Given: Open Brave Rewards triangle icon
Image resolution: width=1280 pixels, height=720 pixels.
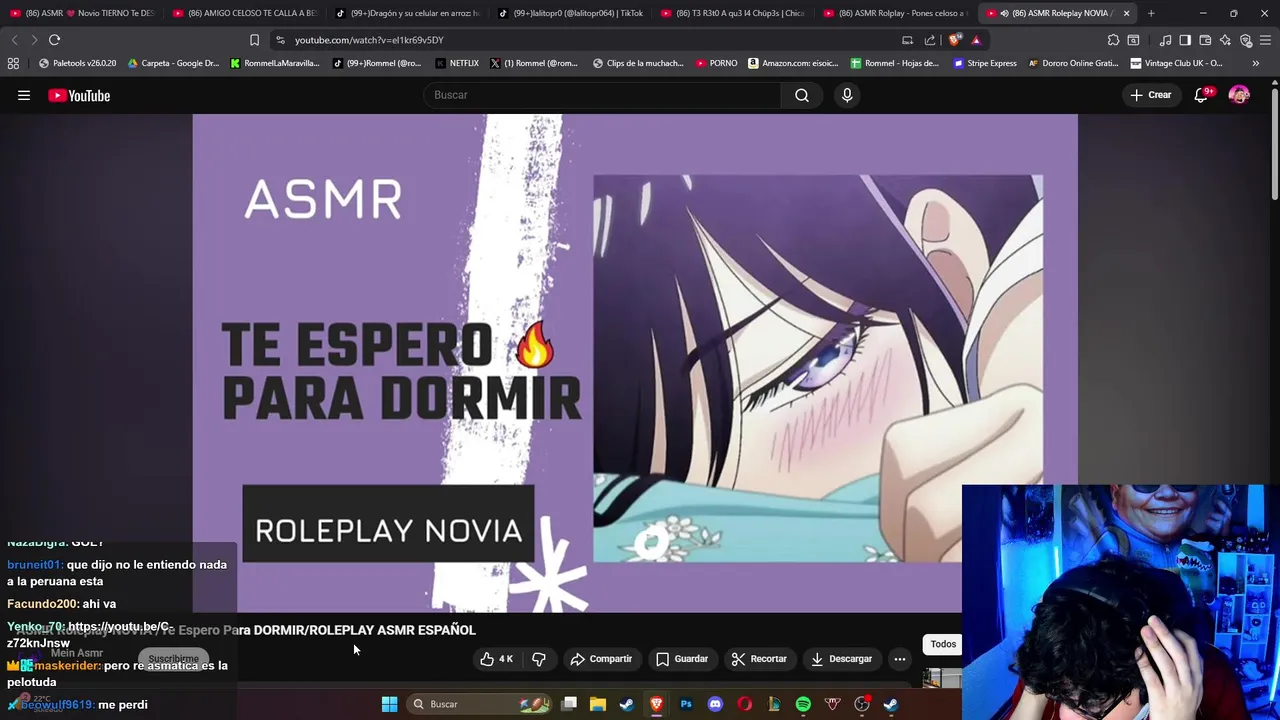Looking at the screenshot, I should coord(977,40).
